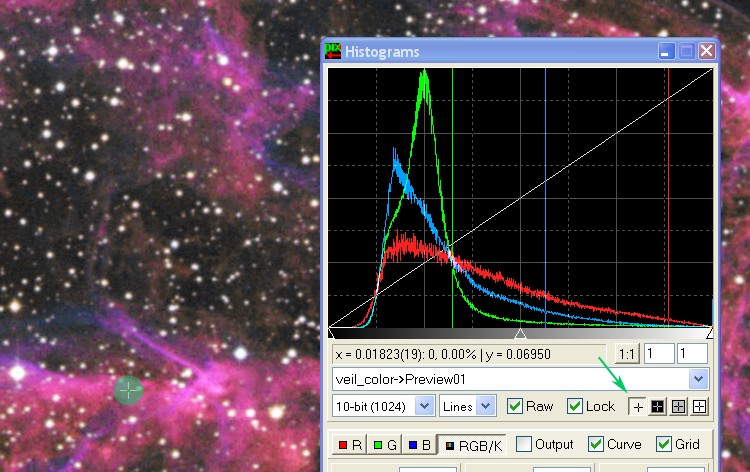Select the plain cross readout mode icon
This screenshot has width=750, height=472.
pos(638,406)
